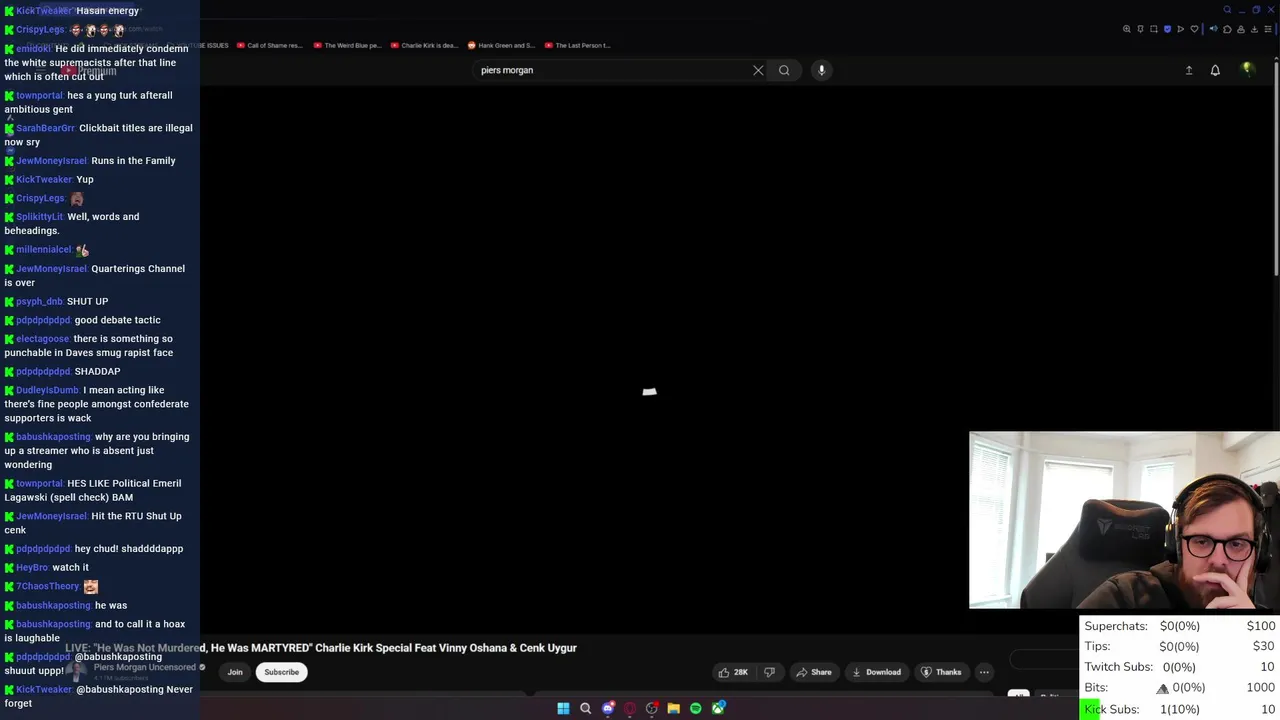
Task: Open browser downloads icon
Action: [1254, 29]
